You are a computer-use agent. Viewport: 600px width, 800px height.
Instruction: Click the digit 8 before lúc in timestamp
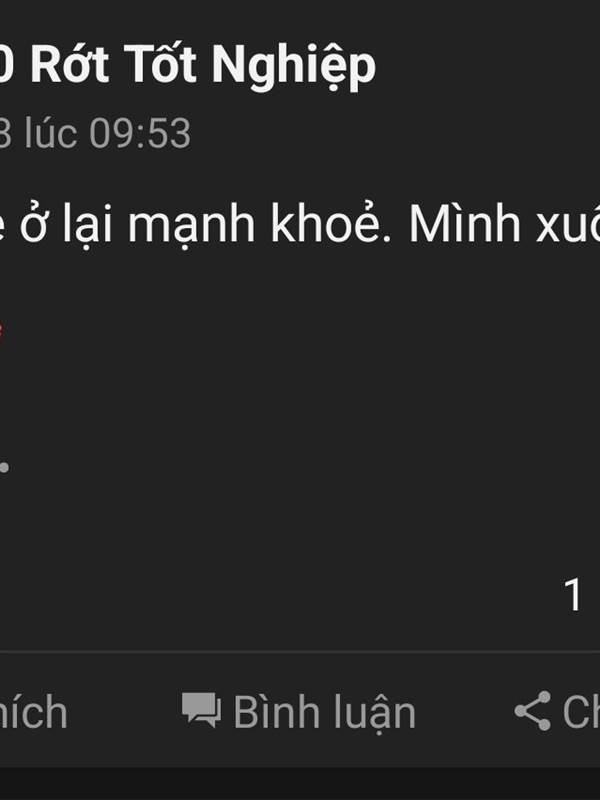[5, 133]
